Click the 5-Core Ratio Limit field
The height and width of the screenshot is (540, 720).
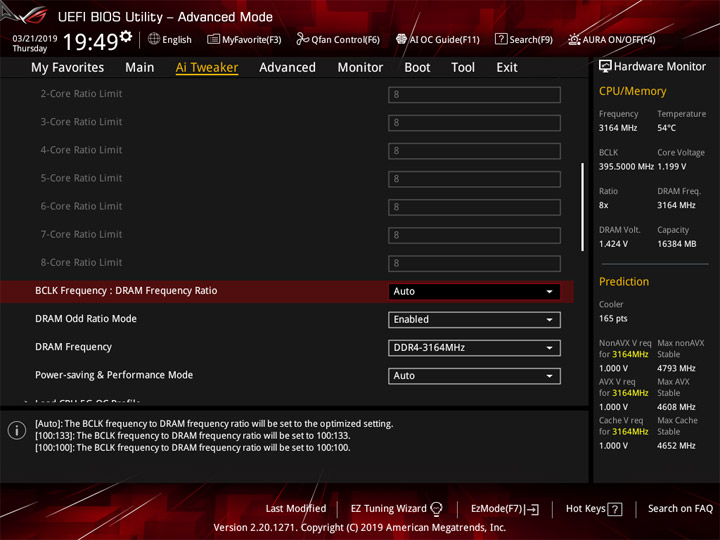click(x=474, y=179)
